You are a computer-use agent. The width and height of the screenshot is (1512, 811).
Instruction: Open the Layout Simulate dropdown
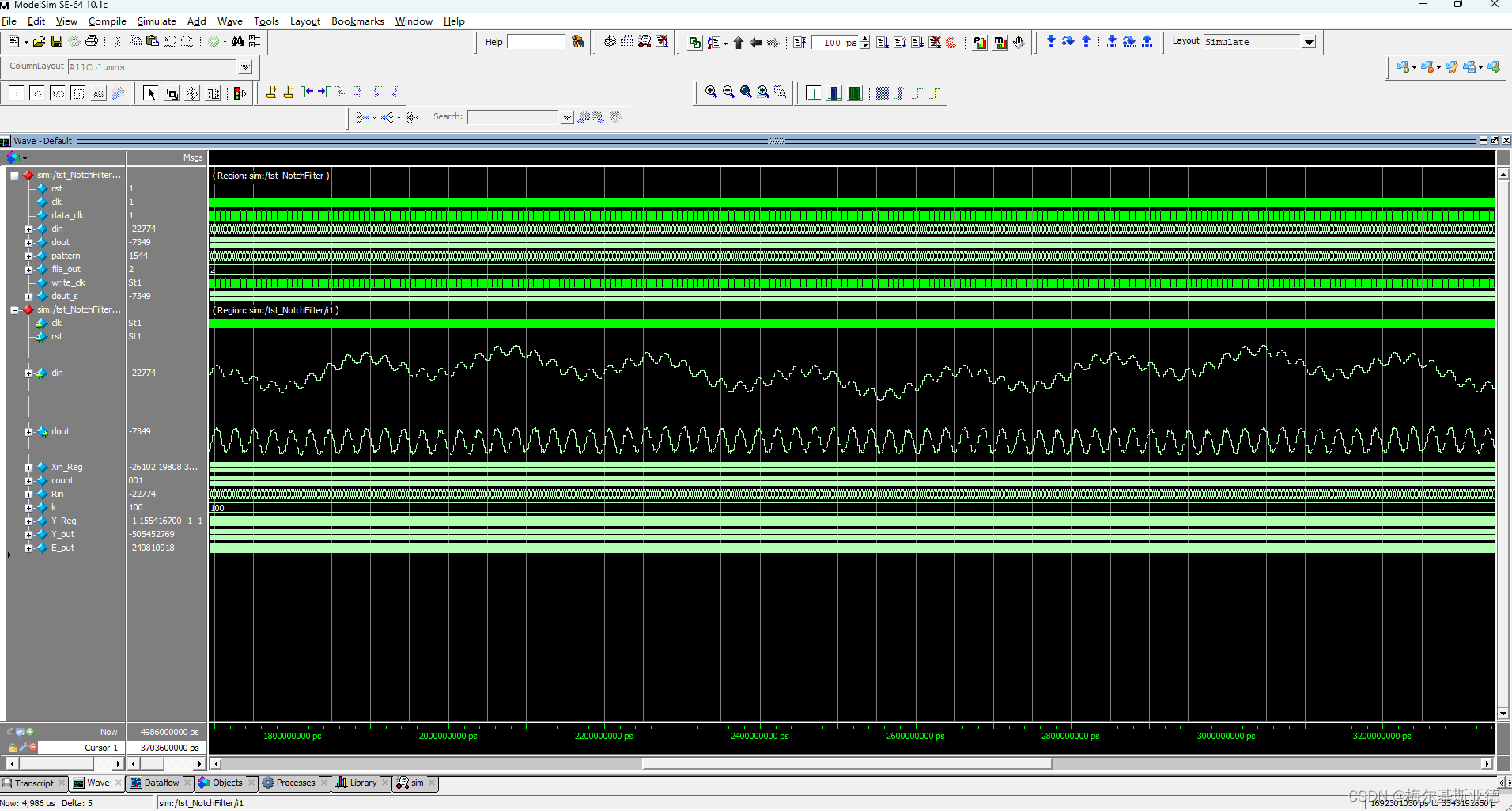tap(1309, 42)
